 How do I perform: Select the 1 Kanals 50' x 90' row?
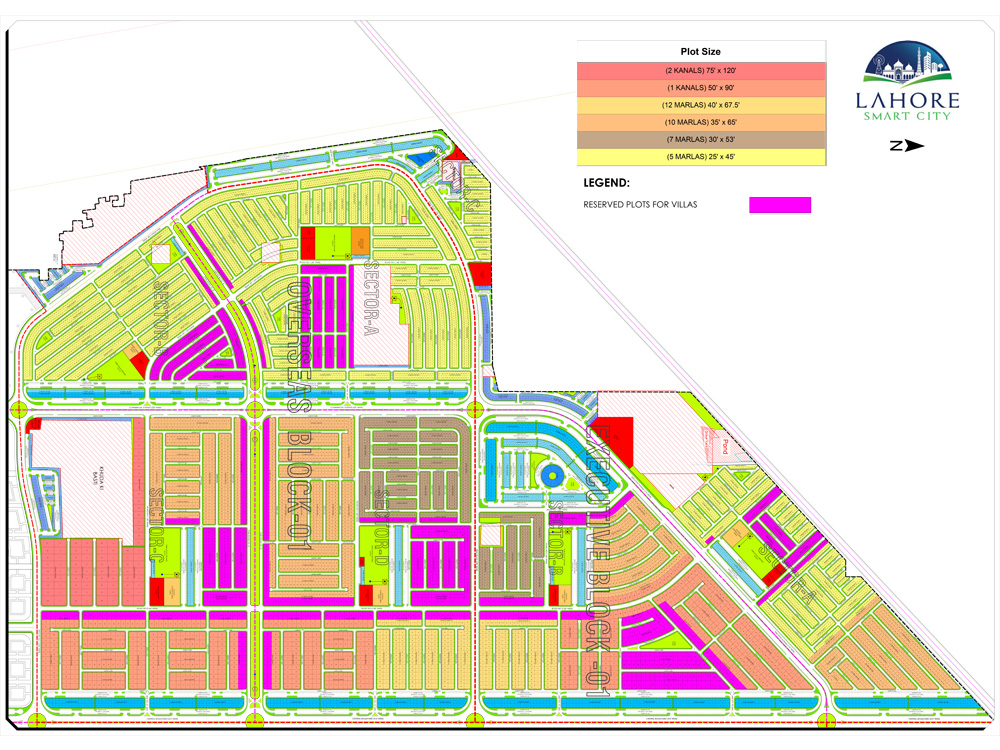pos(701,89)
